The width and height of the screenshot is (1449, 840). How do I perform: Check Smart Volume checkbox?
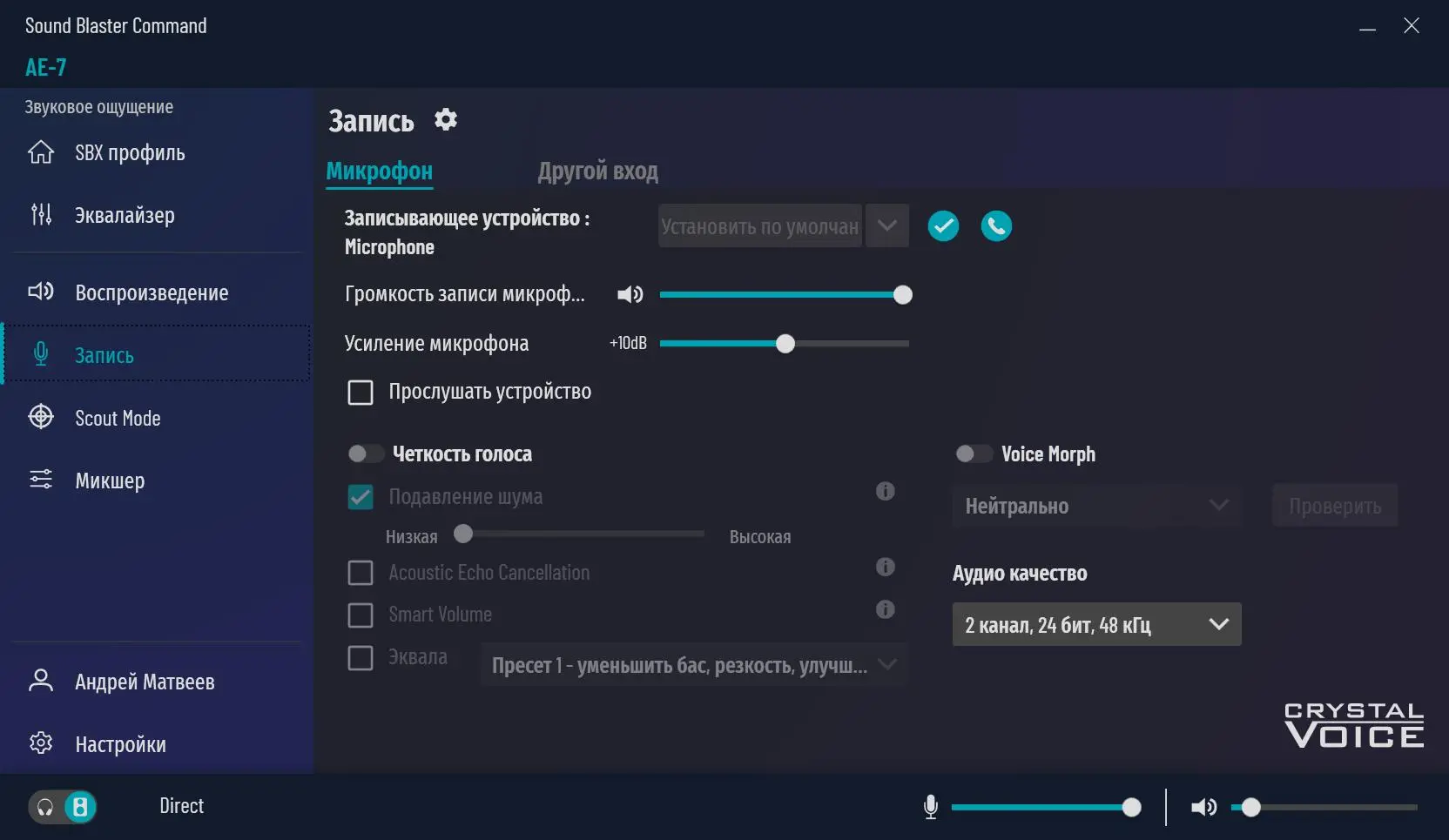pos(361,615)
